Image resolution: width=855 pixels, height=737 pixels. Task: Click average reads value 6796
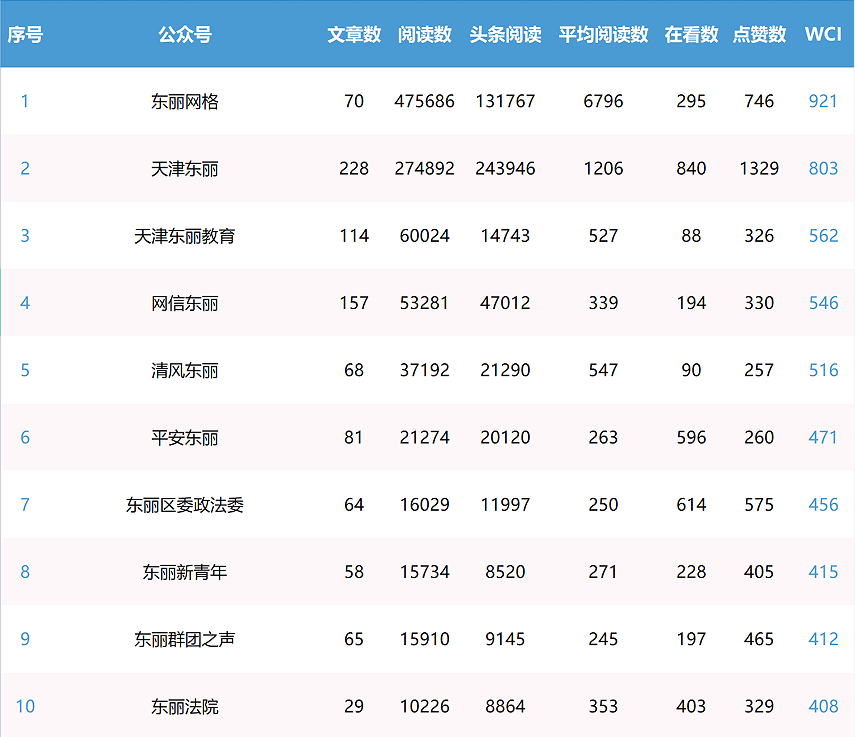coord(603,101)
